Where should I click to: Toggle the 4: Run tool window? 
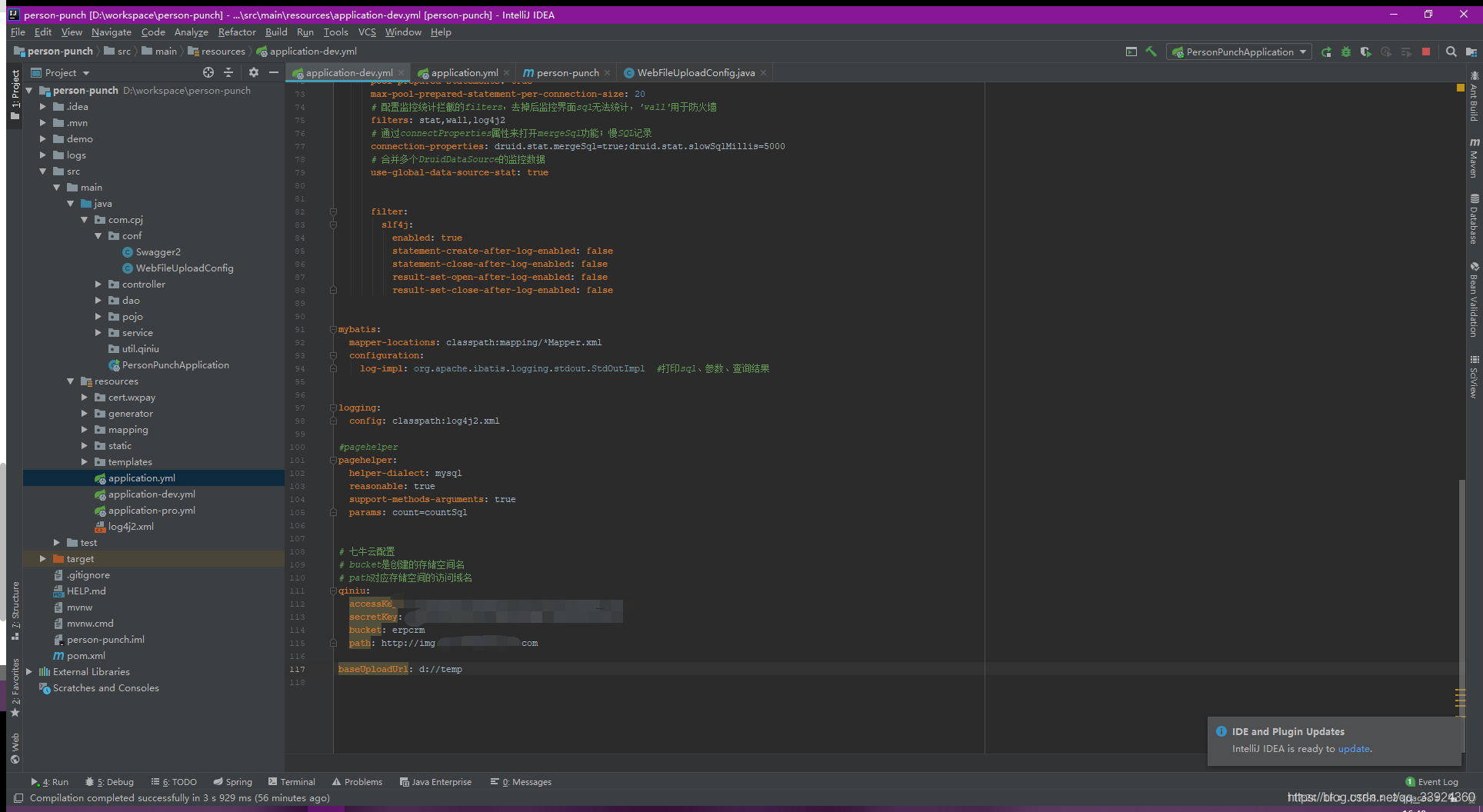coord(50,782)
